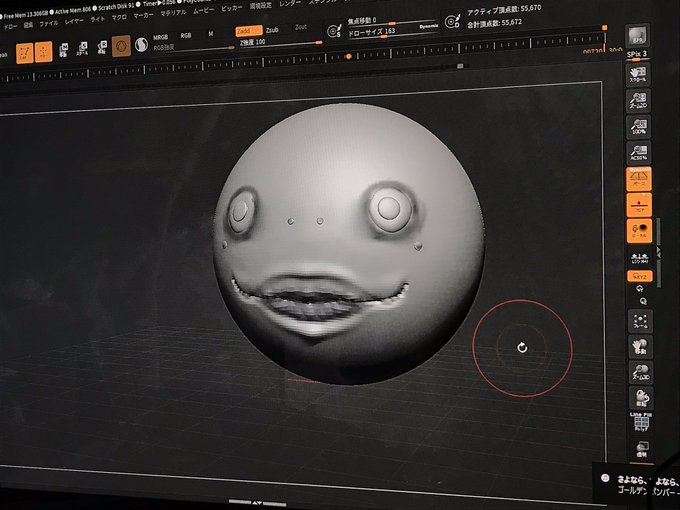
Task: Click the フレーム frame mesh icon
Action: [x=641, y=321]
